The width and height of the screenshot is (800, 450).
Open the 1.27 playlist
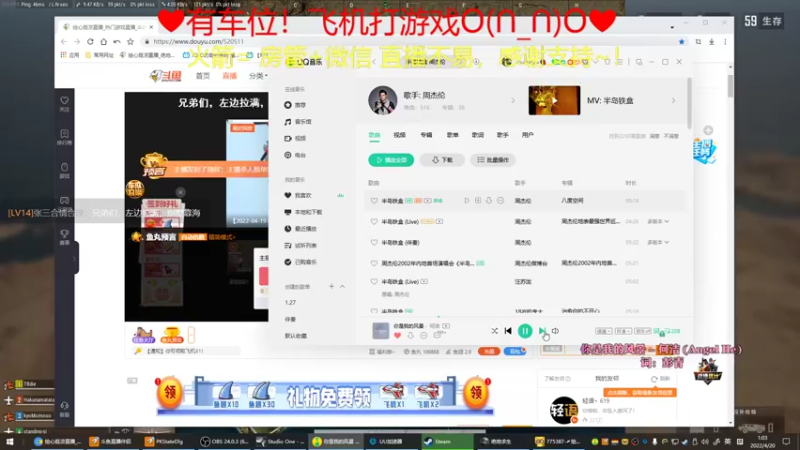click(290, 303)
